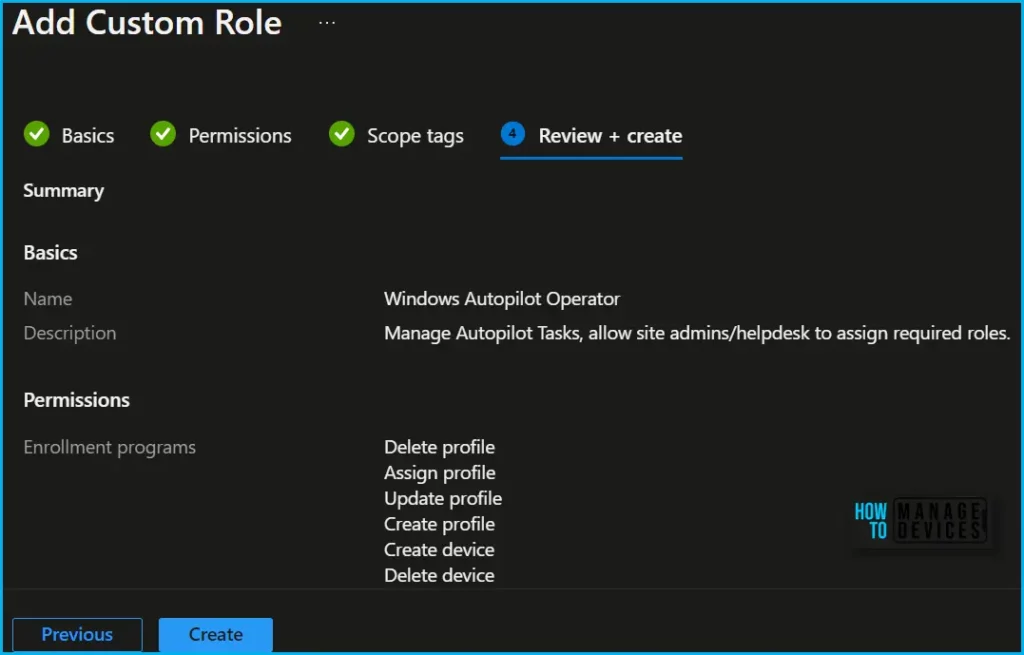
Task: Click the Previous button
Action: tap(77, 634)
